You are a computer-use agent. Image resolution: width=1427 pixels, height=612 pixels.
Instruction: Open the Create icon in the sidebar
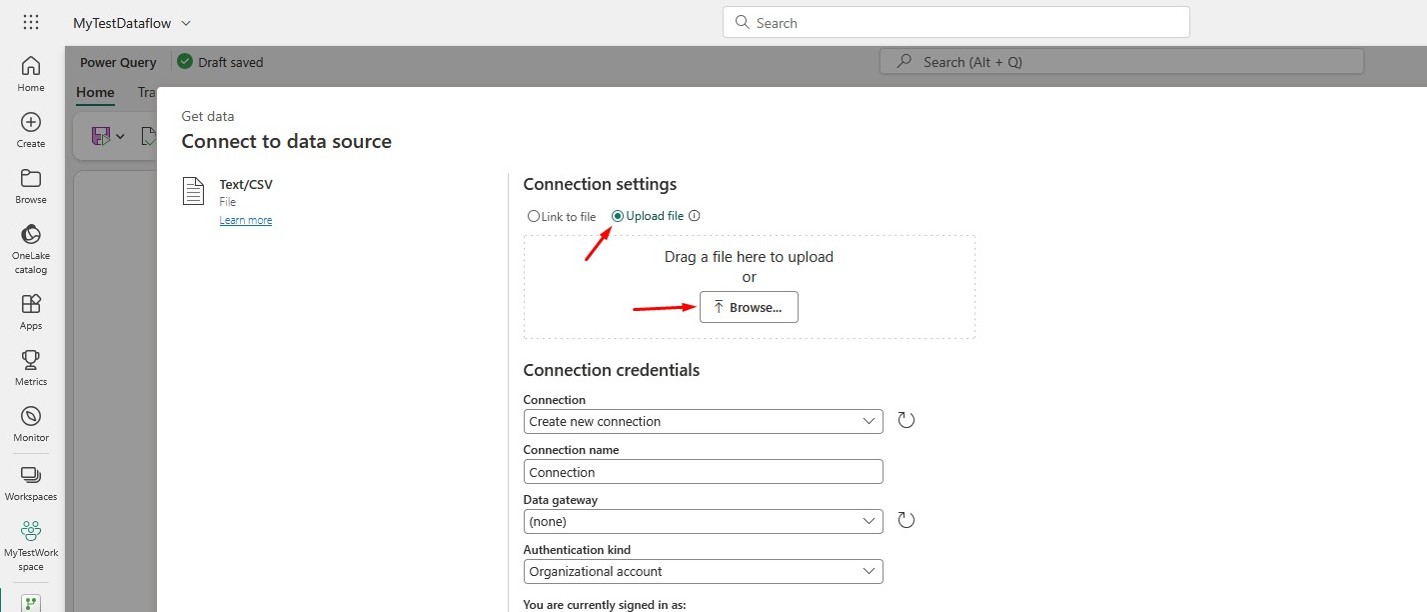tap(31, 130)
